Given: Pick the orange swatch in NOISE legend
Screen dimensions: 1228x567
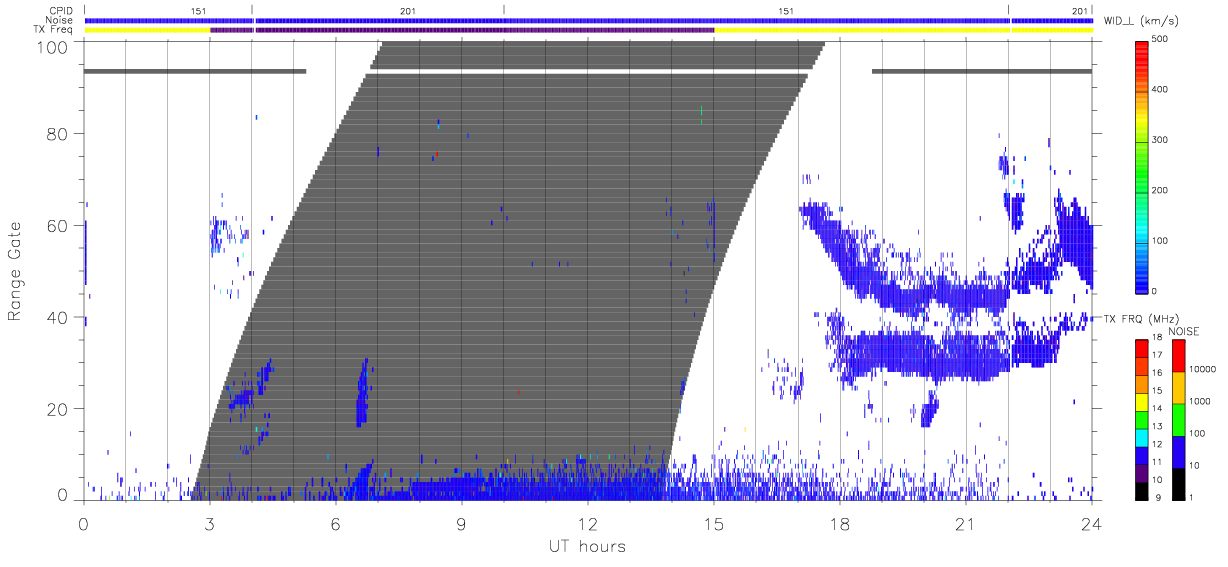Looking at the screenshot, I should (x=1178, y=387).
